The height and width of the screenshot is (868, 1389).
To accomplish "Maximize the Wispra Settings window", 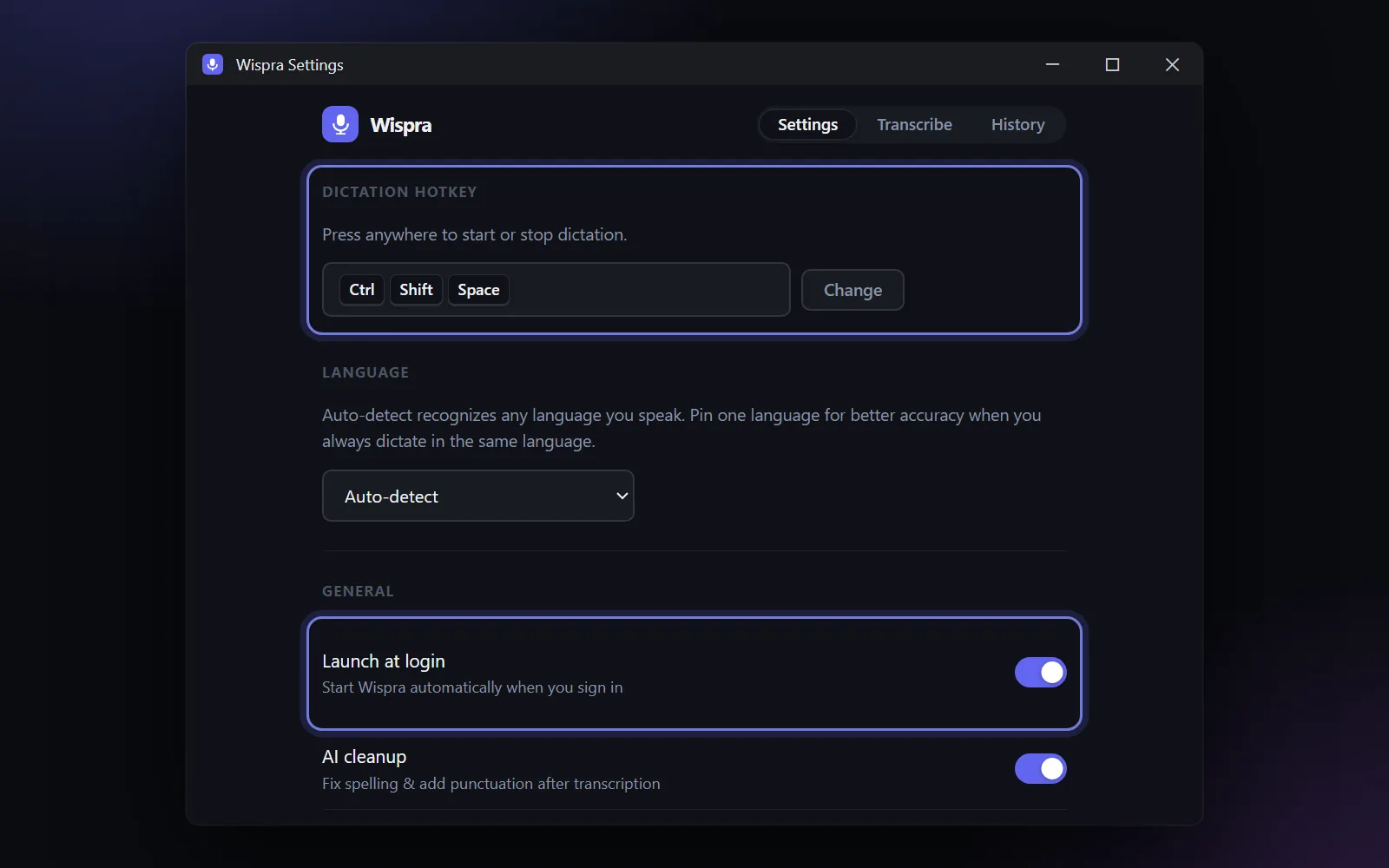I will coord(1112,64).
